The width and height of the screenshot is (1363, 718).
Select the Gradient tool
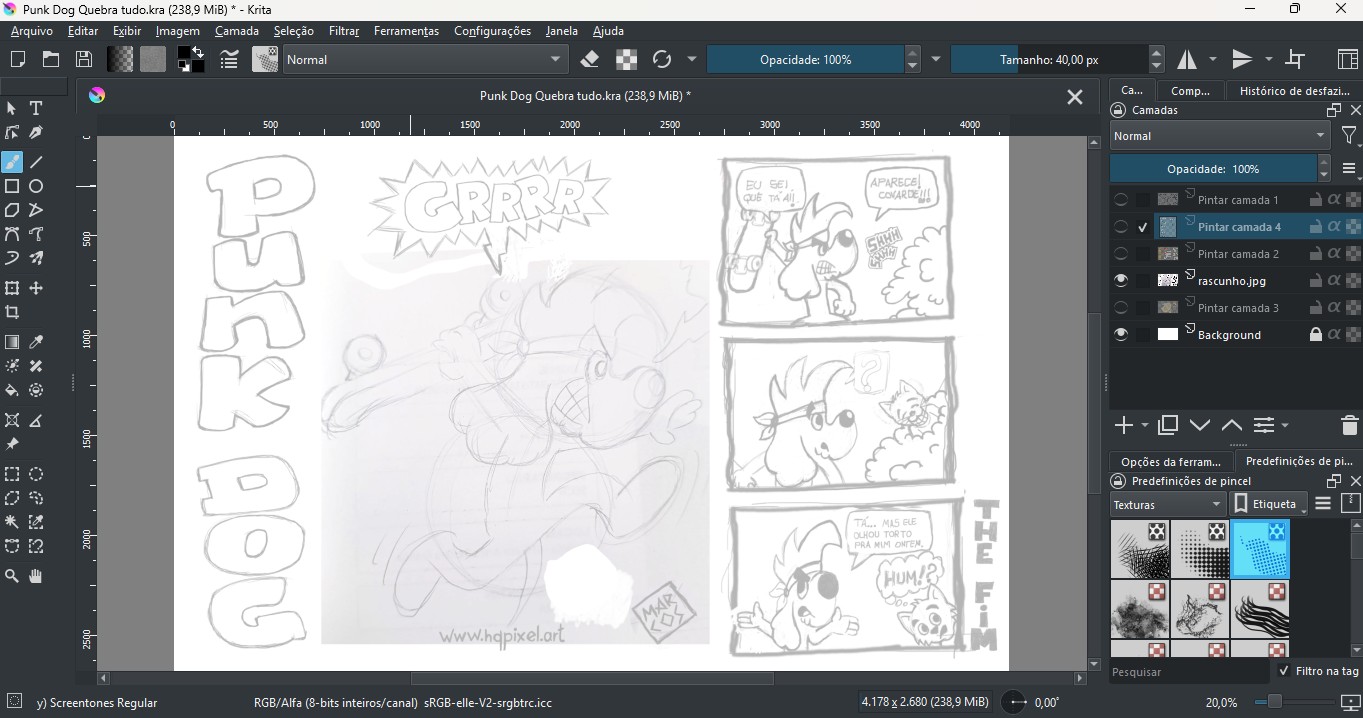point(12,341)
